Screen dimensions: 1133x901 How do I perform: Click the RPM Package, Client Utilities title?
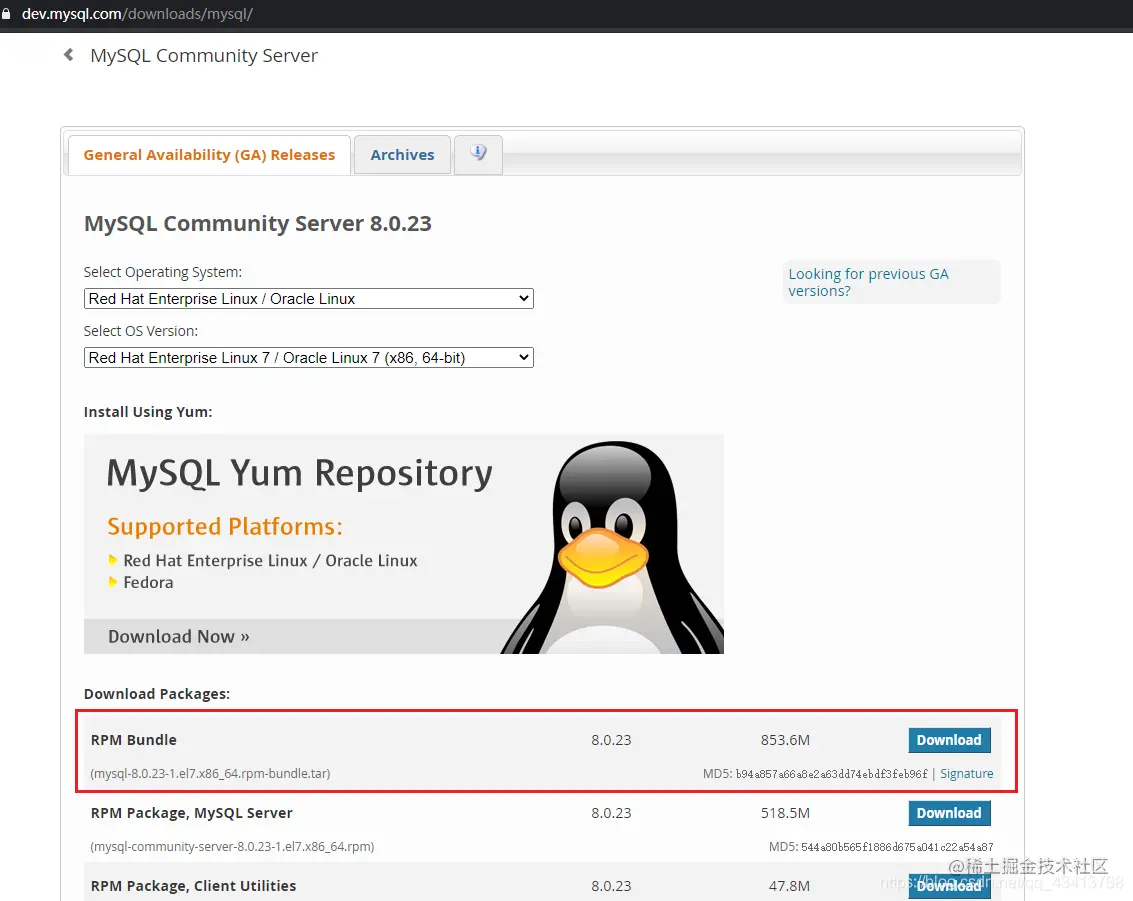click(x=193, y=886)
